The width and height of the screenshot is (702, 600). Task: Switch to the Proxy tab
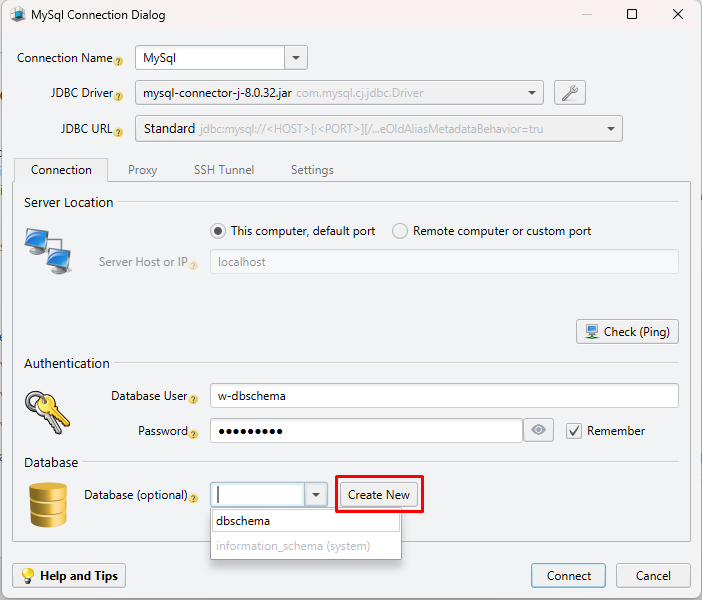click(142, 170)
